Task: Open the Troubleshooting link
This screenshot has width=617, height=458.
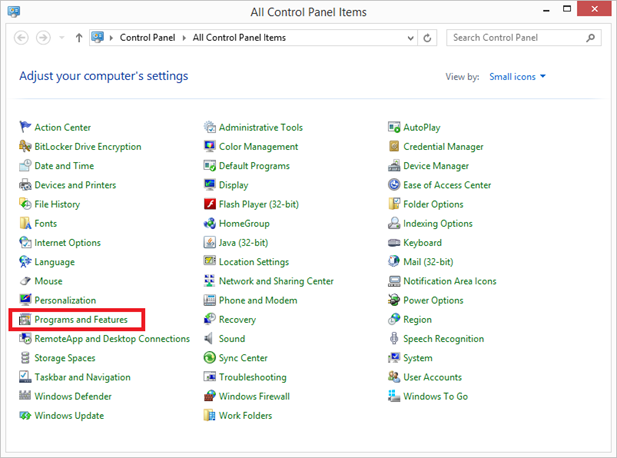Action: point(253,377)
